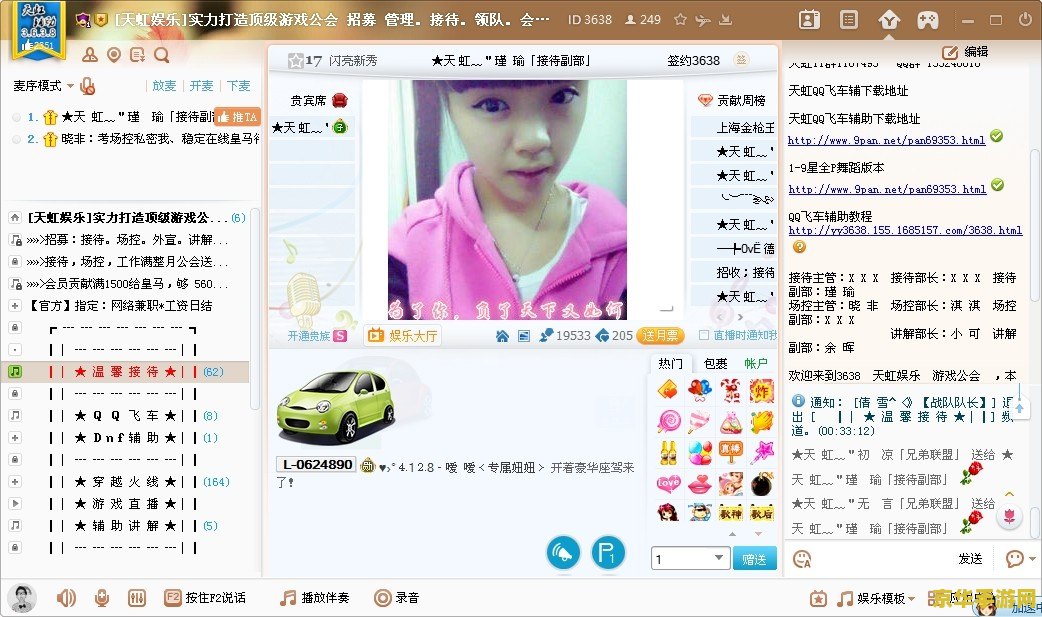This screenshot has height=617, width=1042.
Task: Toggle the 直播时通知我 checkbox
Action: (x=704, y=336)
